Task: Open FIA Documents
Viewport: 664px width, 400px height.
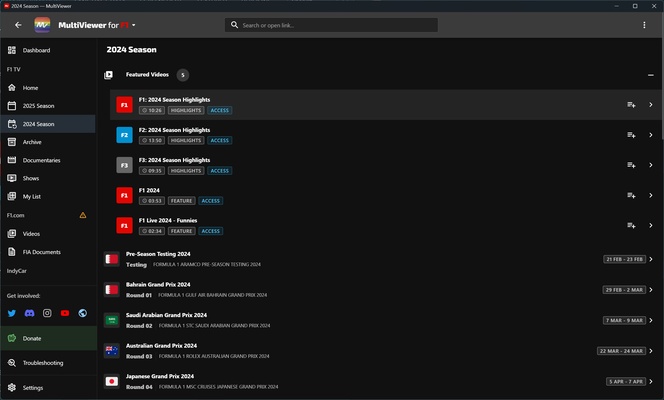Action: pos(48,252)
